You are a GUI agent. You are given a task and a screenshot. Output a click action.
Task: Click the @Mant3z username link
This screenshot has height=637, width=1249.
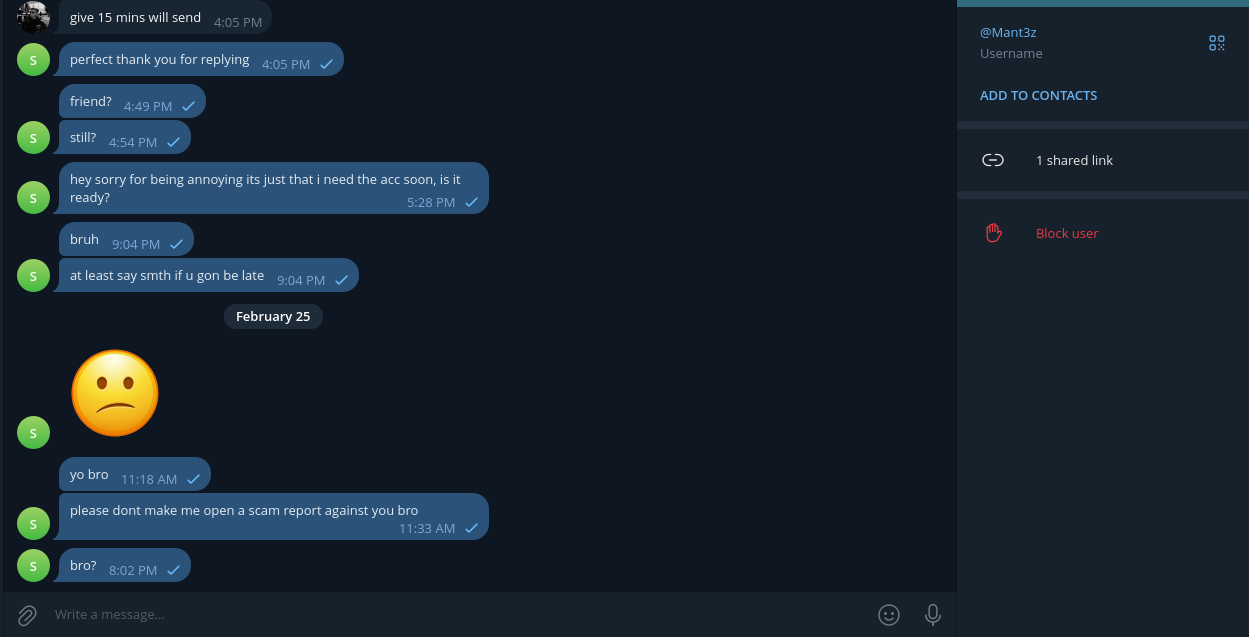click(1008, 33)
